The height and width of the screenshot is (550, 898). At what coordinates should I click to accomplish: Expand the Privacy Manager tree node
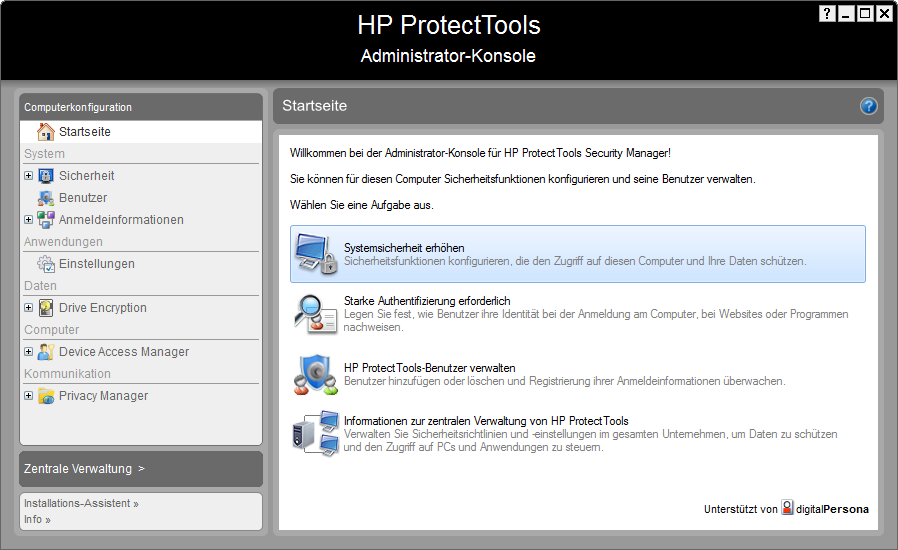click(x=28, y=395)
